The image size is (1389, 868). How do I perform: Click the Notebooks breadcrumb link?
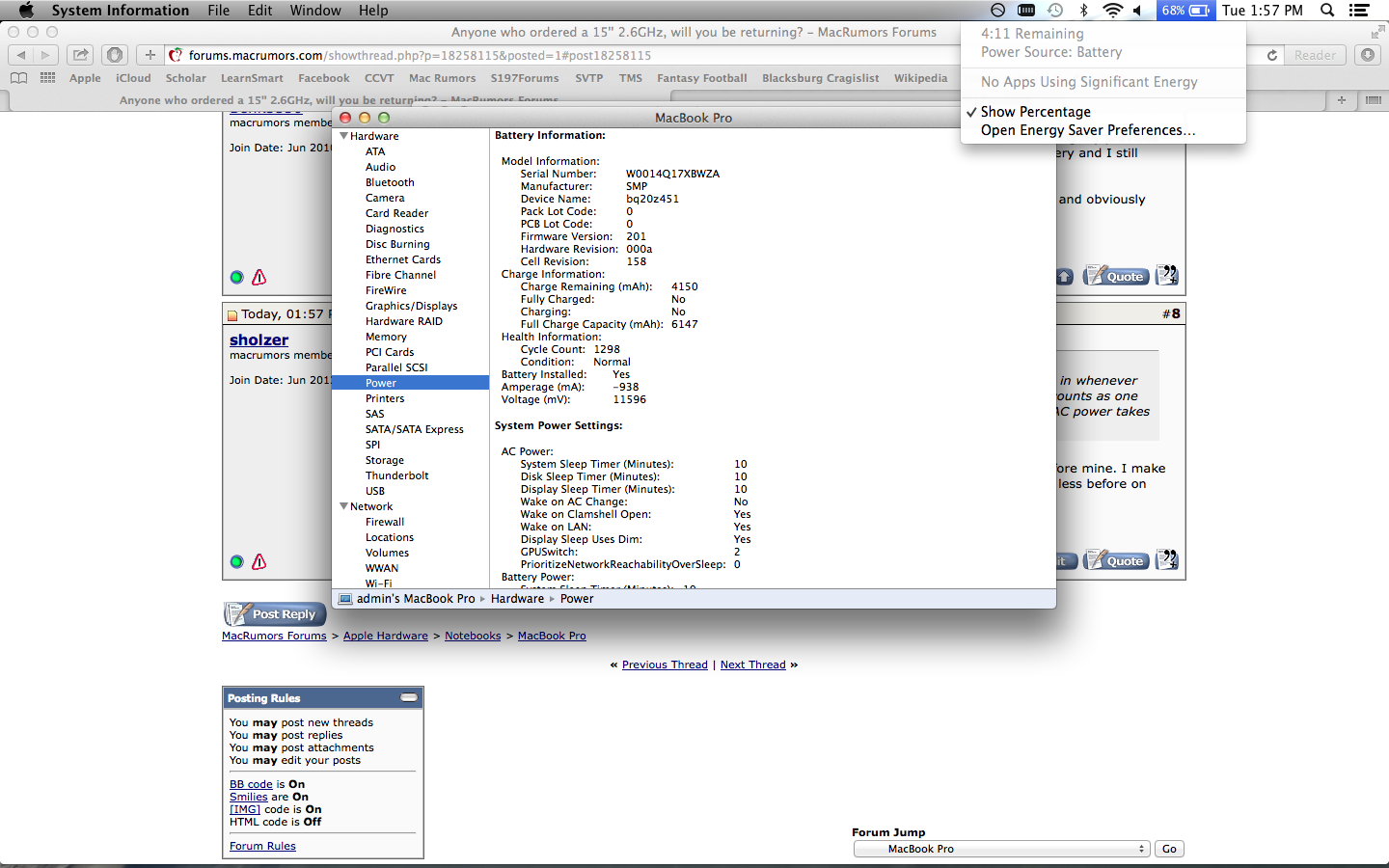pos(473,636)
